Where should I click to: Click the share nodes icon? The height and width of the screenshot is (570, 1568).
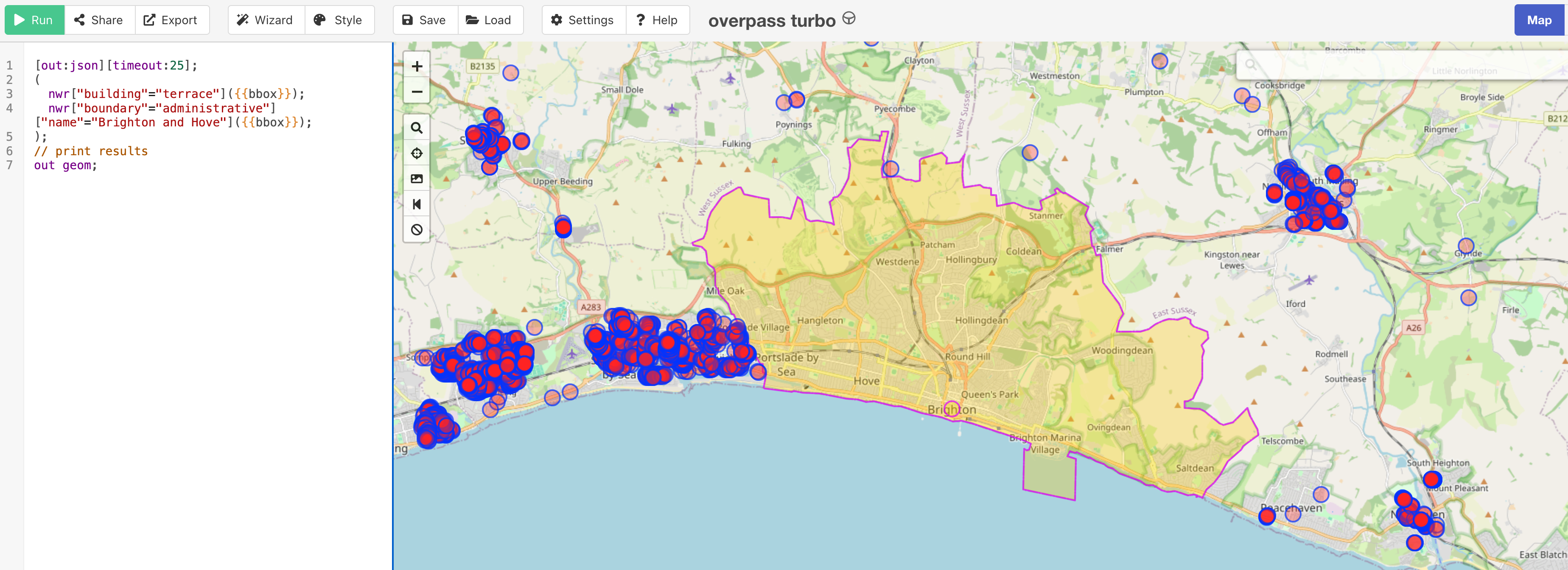[79, 20]
